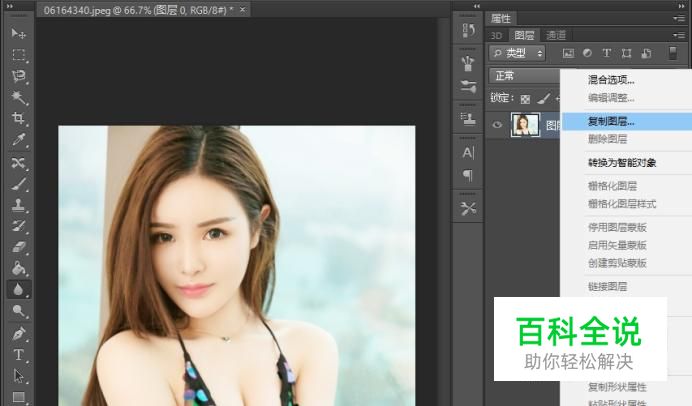
Task: Select the Pen tool
Action: click(18, 334)
